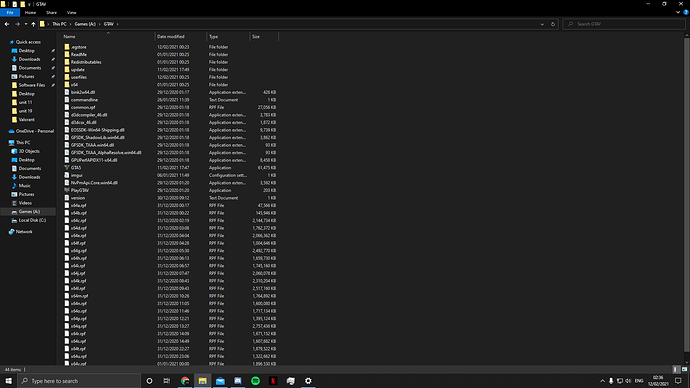Click Games (A:) breadcrumb in address bar

85,24
